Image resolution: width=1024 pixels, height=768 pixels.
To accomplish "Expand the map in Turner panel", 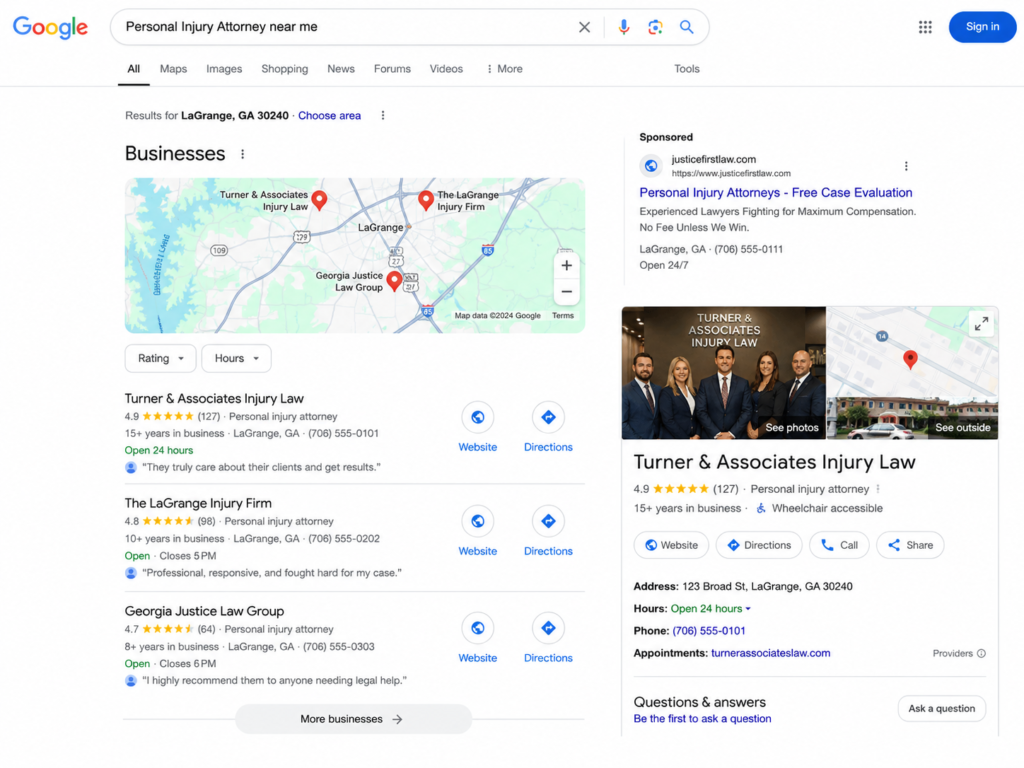I will (981, 324).
